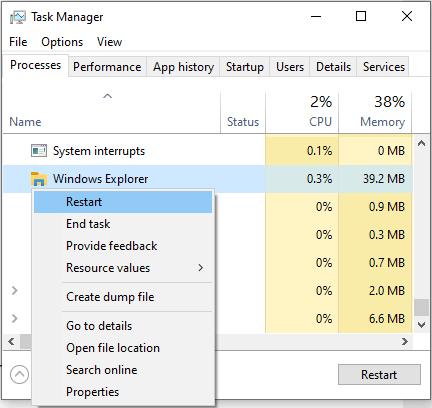Image resolution: width=432 pixels, height=408 pixels.
Task: Open the Options menu
Action: [x=62, y=42]
